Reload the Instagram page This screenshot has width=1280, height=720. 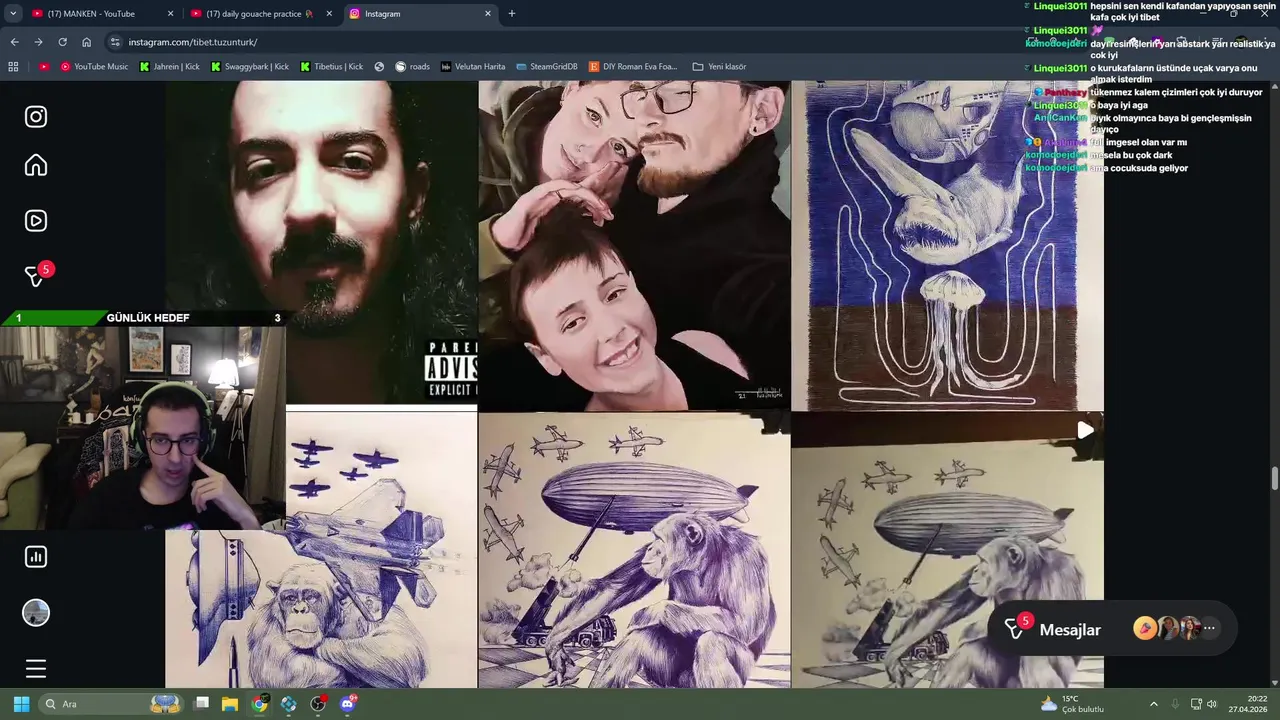click(x=62, y=42)
